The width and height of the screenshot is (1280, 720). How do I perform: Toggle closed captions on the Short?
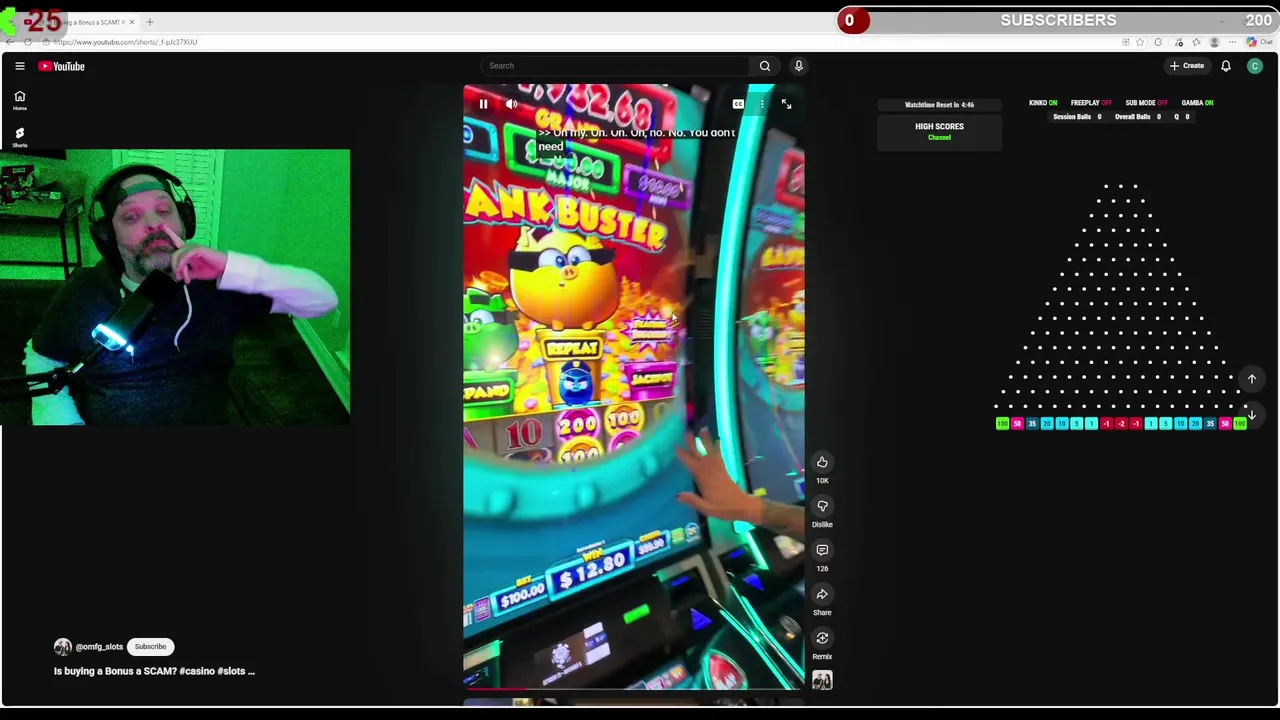(x=738, y=104)
